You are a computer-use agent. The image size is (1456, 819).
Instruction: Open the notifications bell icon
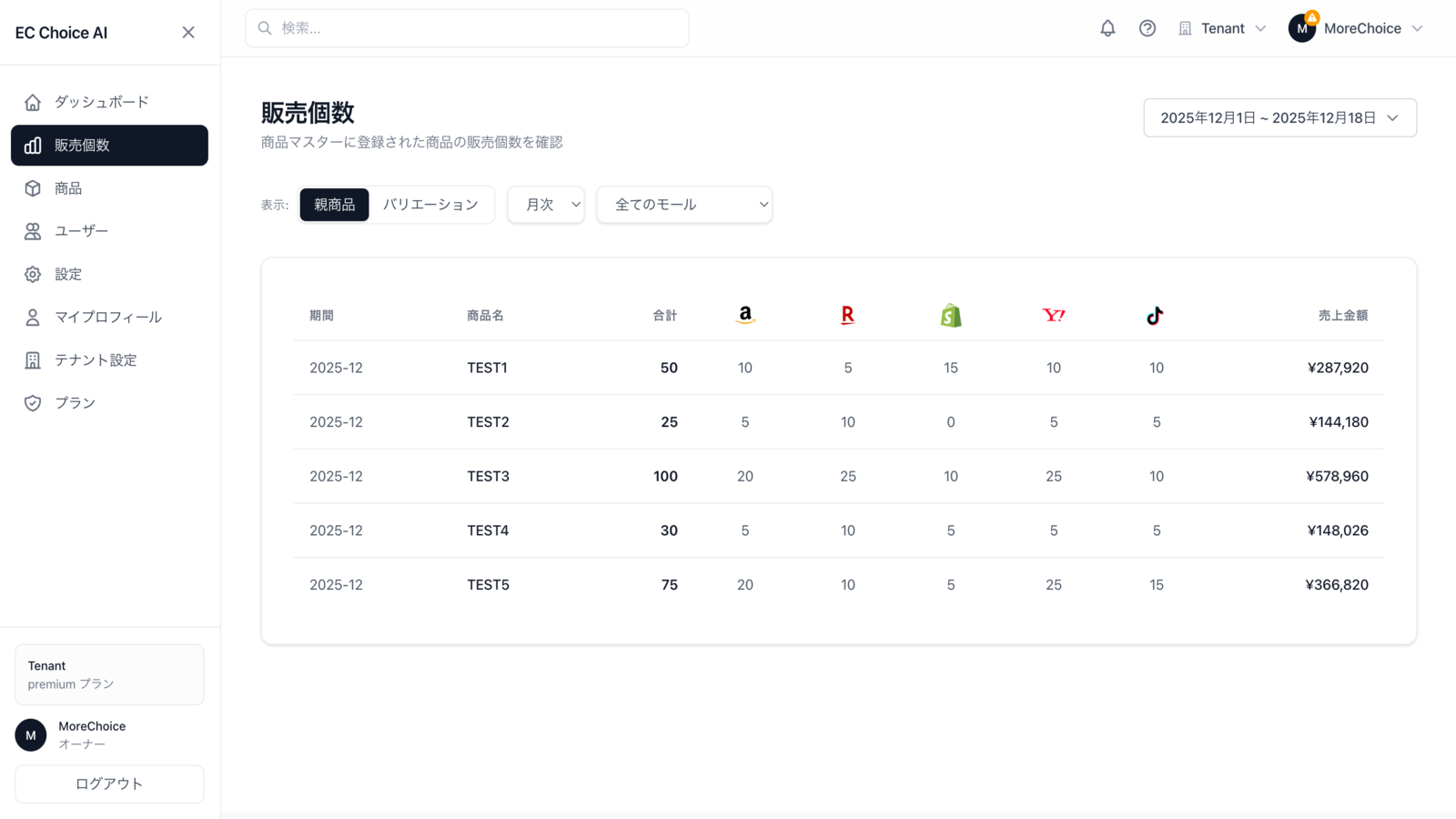(x=1107, y=28)
